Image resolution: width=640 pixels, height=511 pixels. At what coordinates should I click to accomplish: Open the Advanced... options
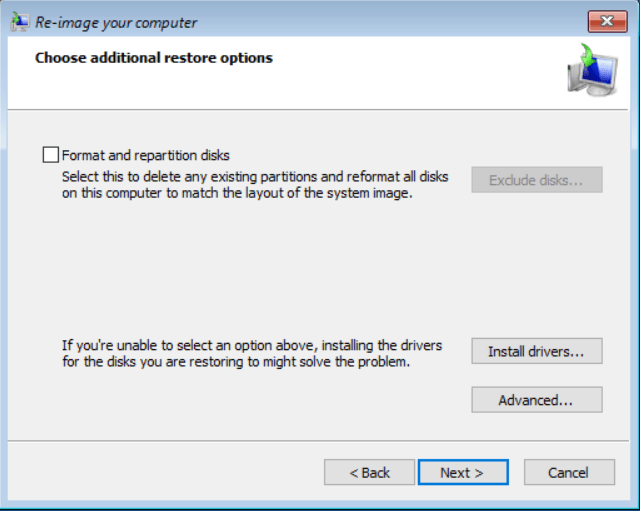(x=536, y=400)
